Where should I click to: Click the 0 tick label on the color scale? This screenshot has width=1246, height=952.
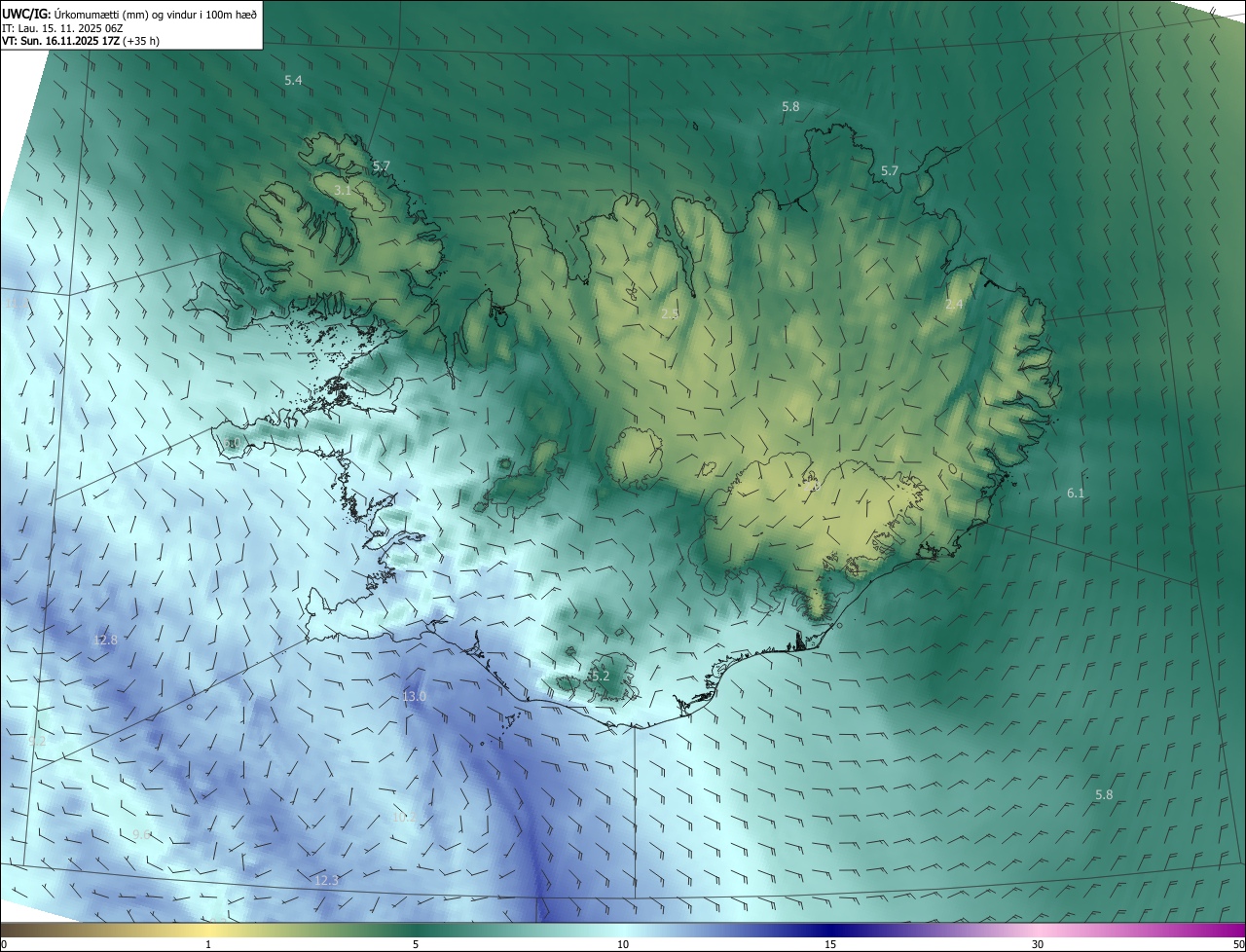click(x=4, y=944)
